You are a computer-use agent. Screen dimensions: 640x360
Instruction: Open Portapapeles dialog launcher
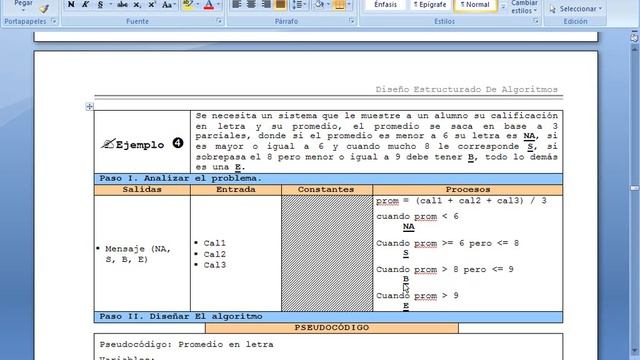[54, 21]
